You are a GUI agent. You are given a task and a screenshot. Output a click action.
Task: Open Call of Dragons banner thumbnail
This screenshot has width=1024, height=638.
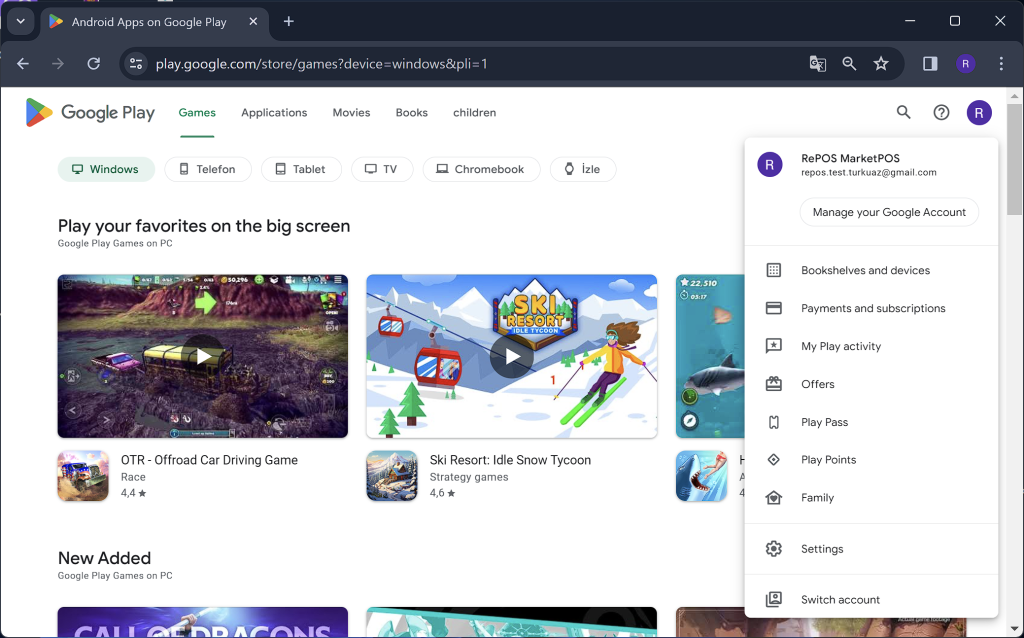point(202,622)
